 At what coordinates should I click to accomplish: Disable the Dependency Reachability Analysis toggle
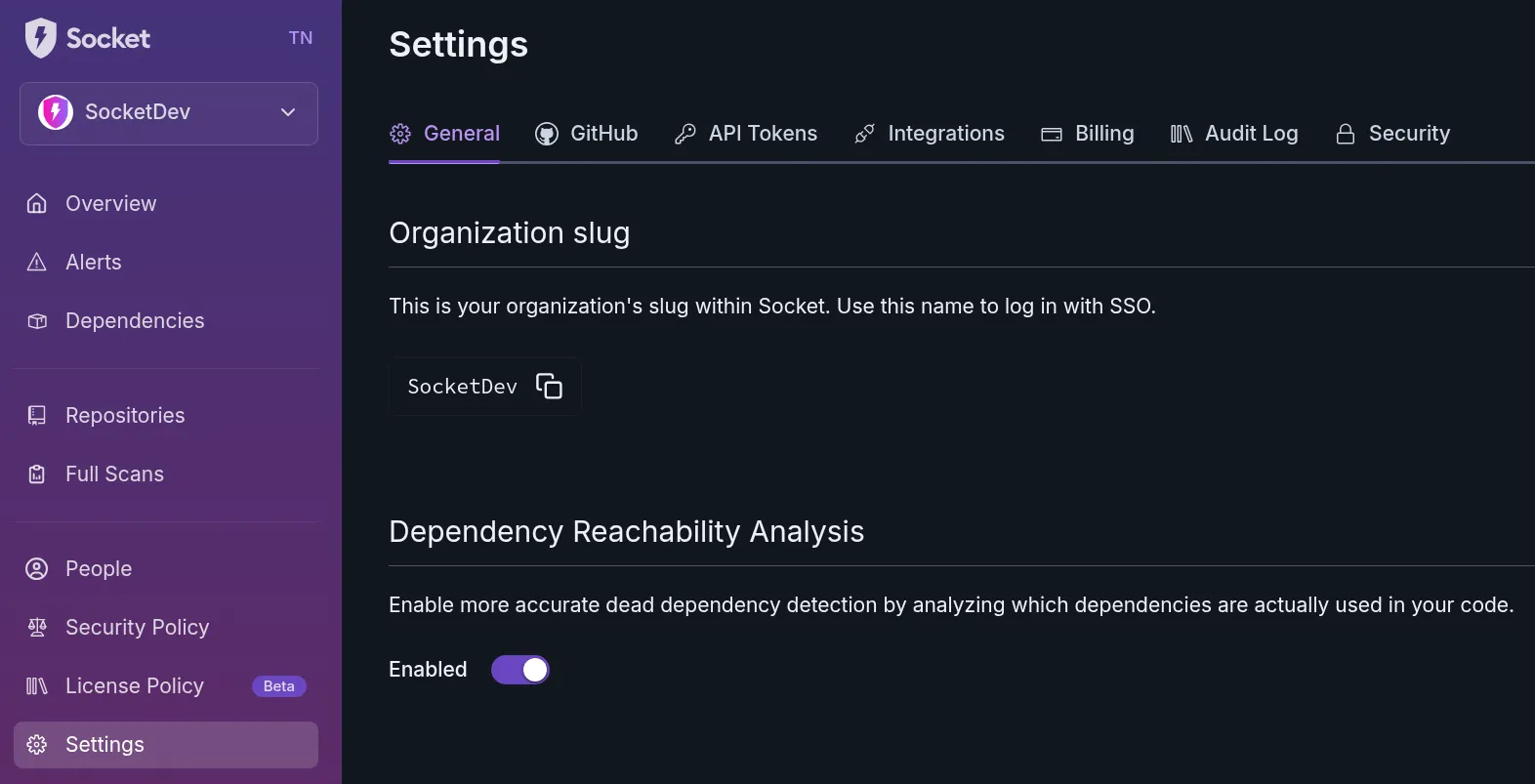pyautogui.click(x=520, y=670)
